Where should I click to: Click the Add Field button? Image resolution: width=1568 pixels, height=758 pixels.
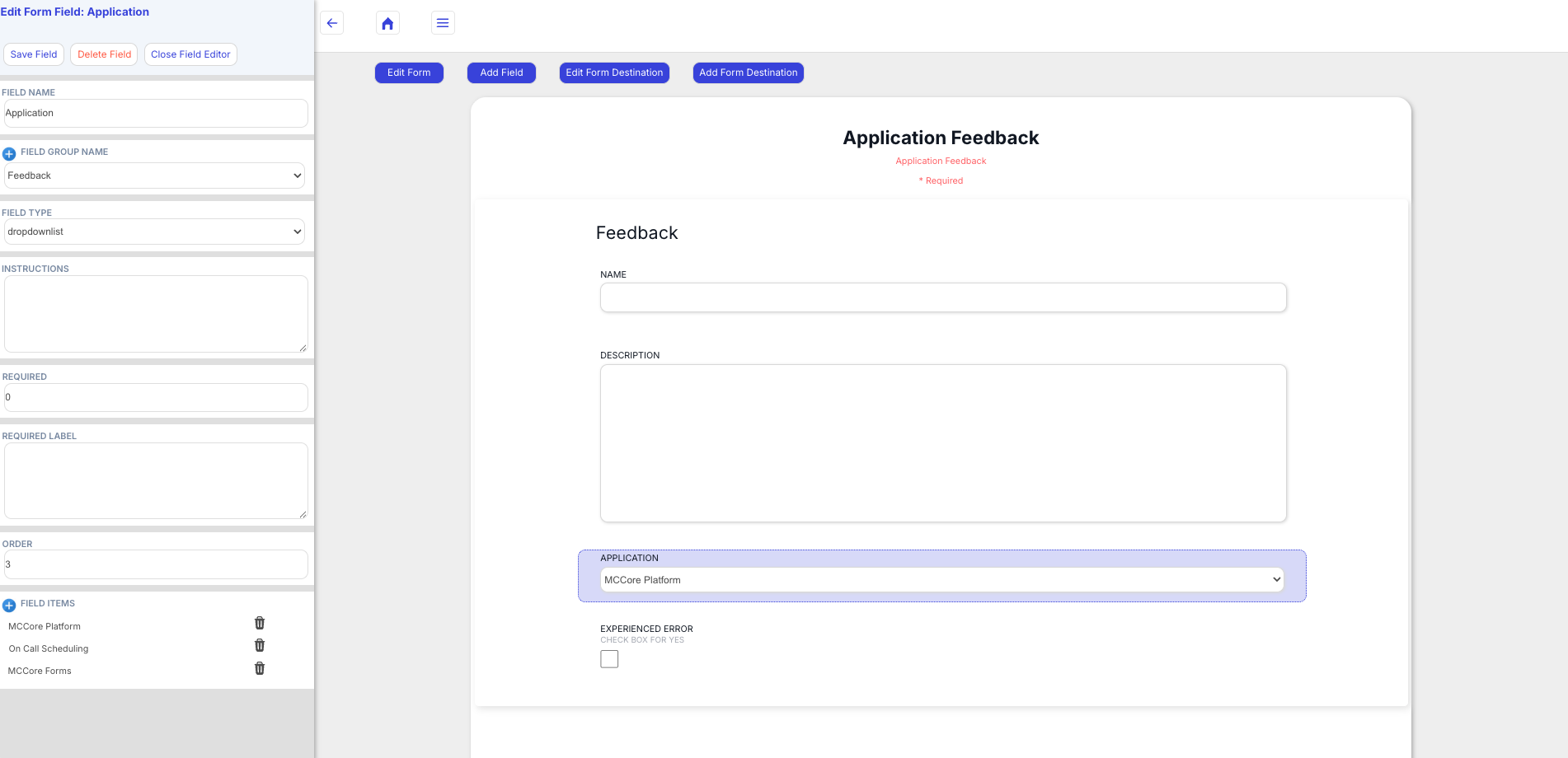click(x=501, y=73)
